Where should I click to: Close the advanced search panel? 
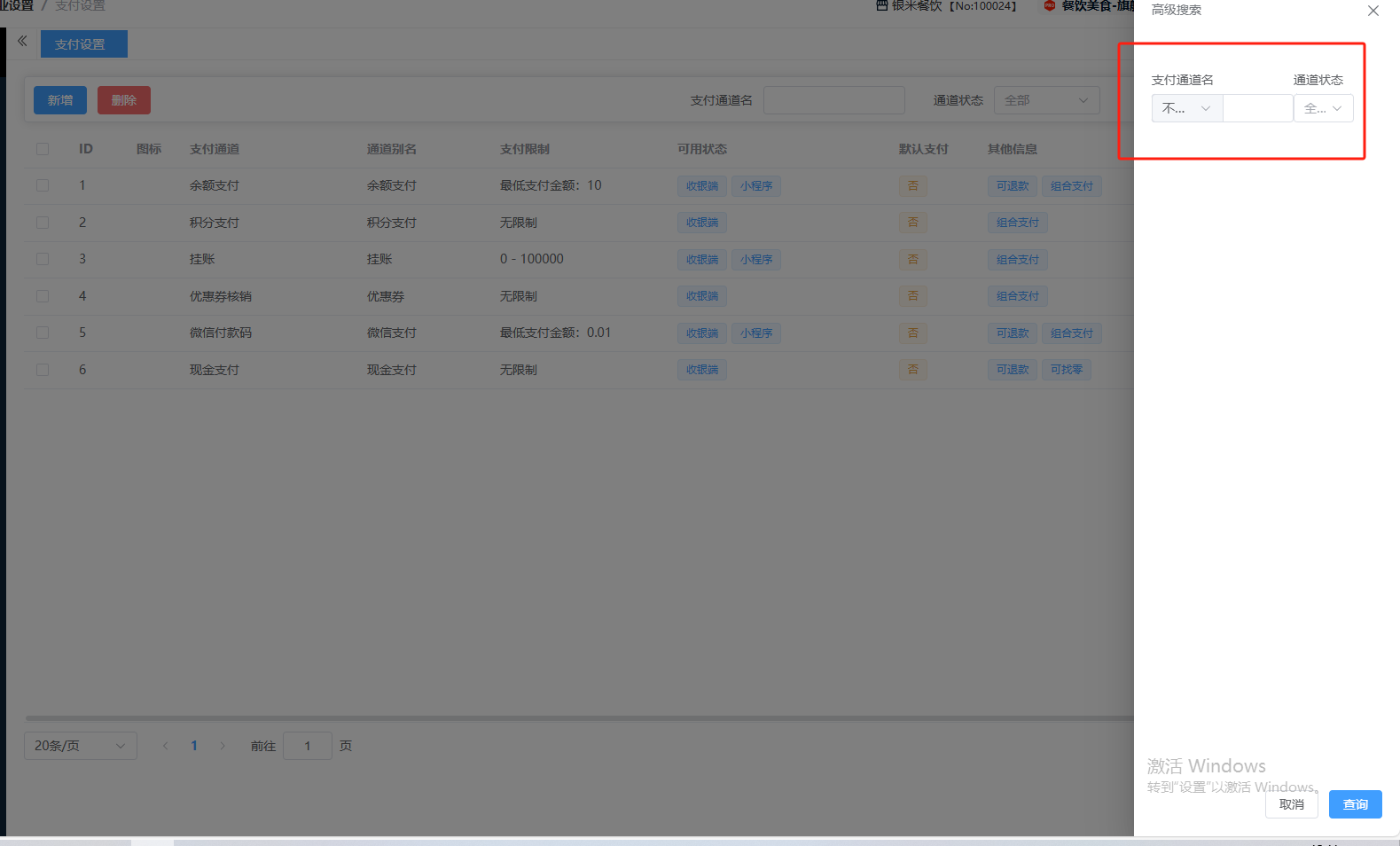pyautogui.click(x=1373, y=11)
